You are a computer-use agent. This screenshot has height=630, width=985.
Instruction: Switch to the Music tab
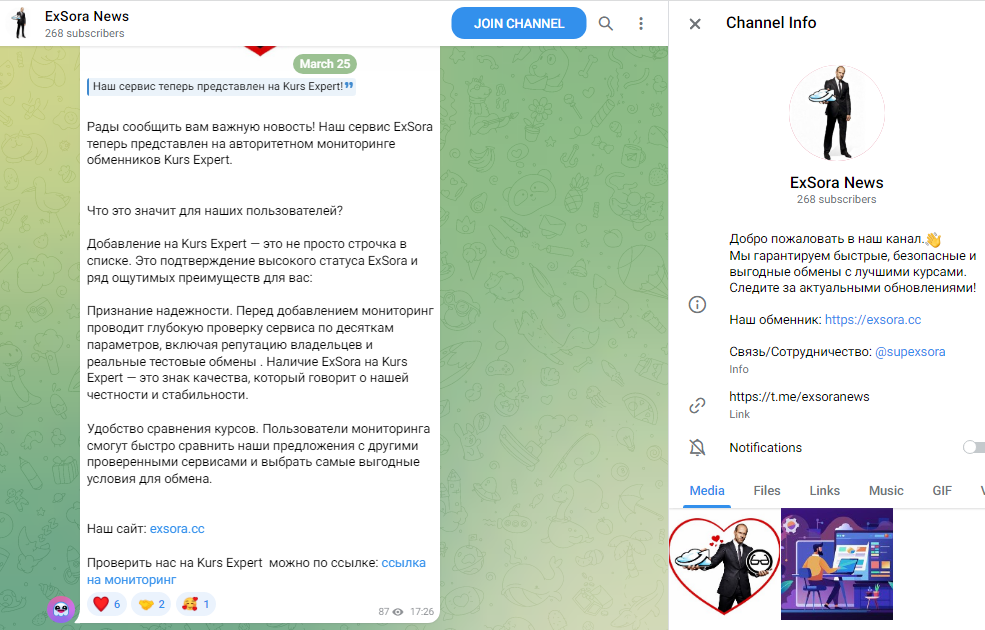pos(886,491)
